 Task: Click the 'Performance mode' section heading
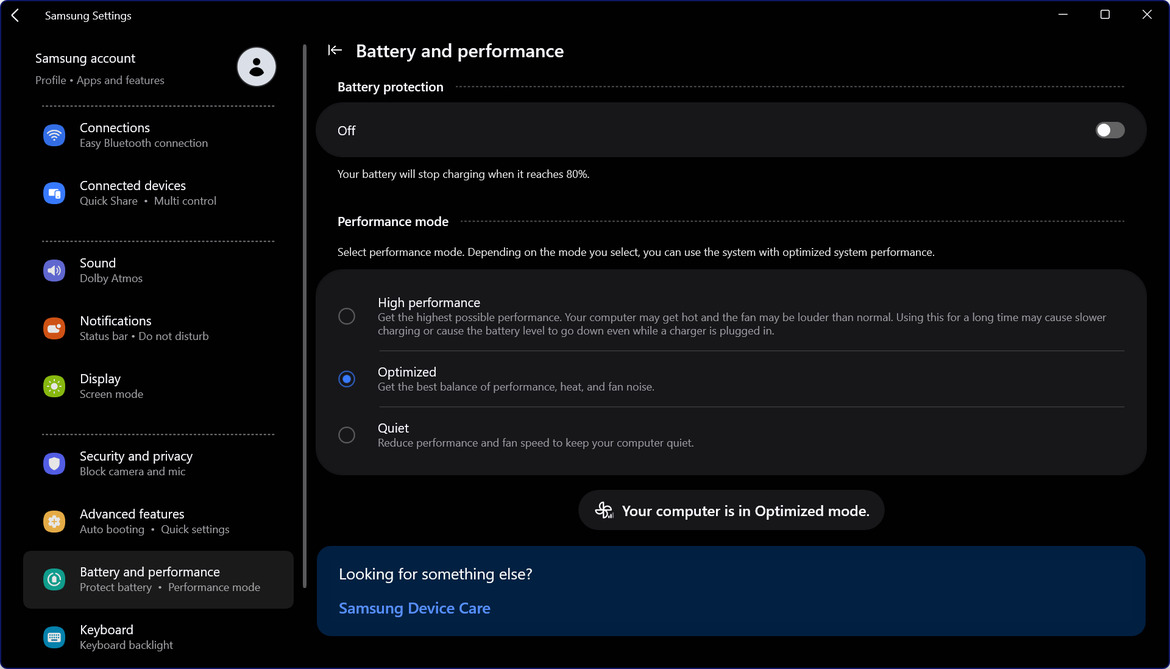tap(392, 222)
